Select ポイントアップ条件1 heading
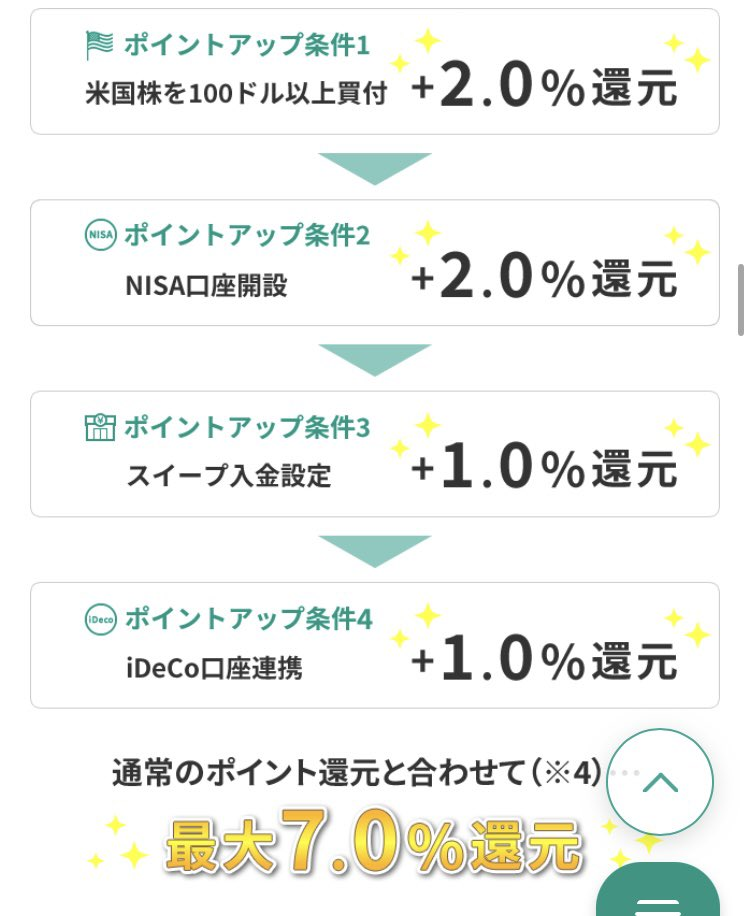The image size is (750, 916). coord(246,45)
